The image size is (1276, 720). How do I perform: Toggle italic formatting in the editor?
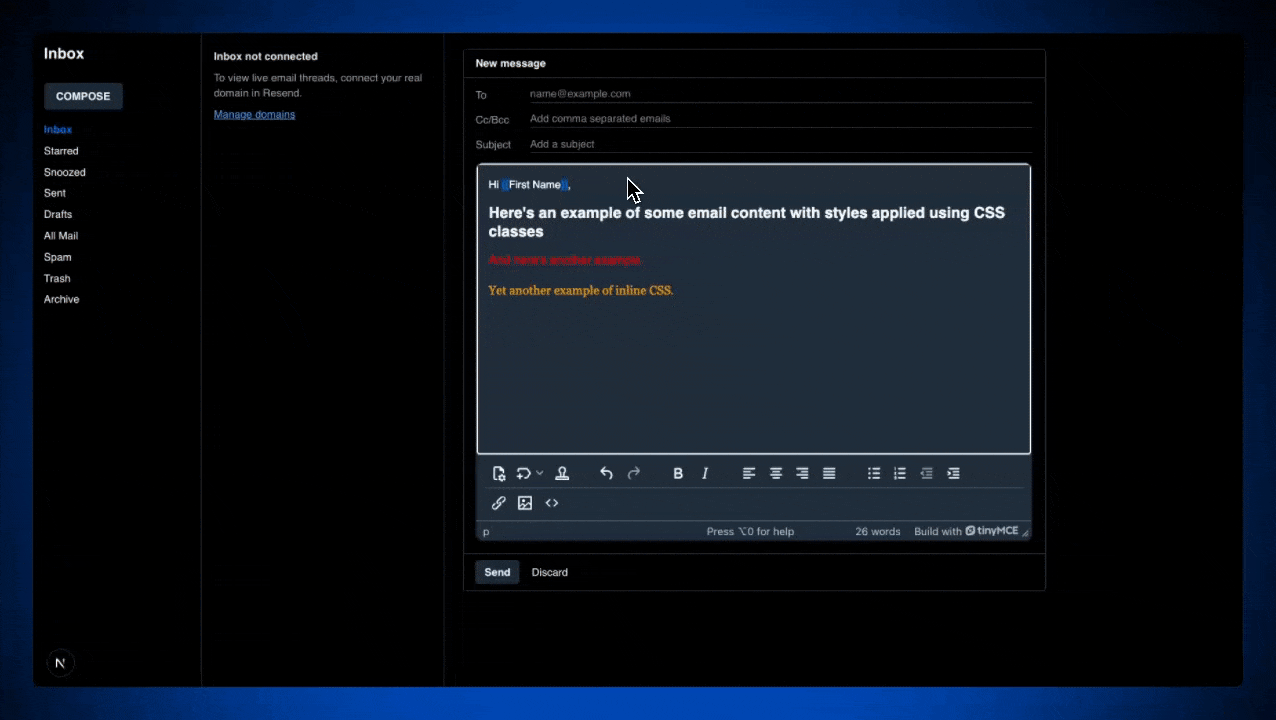click(x=704, y=473)
